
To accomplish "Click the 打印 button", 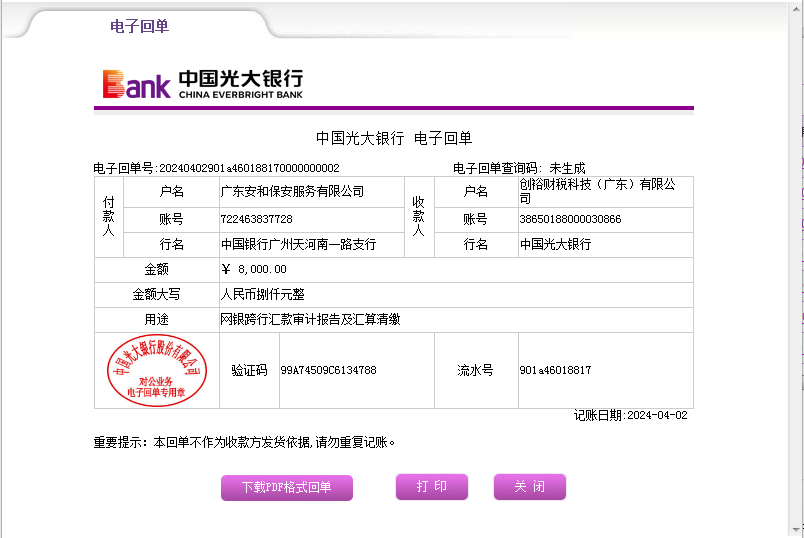I will point(432,486).
